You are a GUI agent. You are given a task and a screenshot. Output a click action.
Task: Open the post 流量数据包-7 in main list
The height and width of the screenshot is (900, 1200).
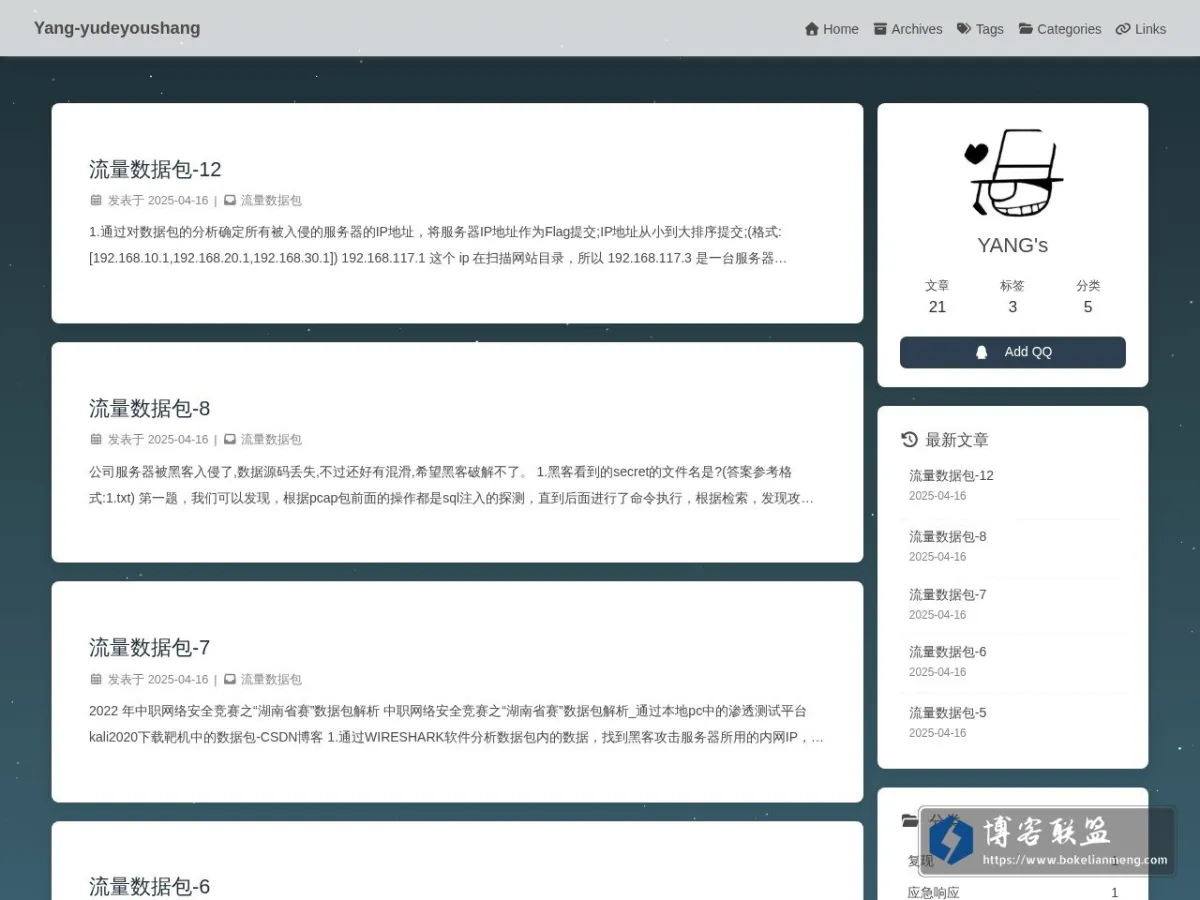point(149,647)
